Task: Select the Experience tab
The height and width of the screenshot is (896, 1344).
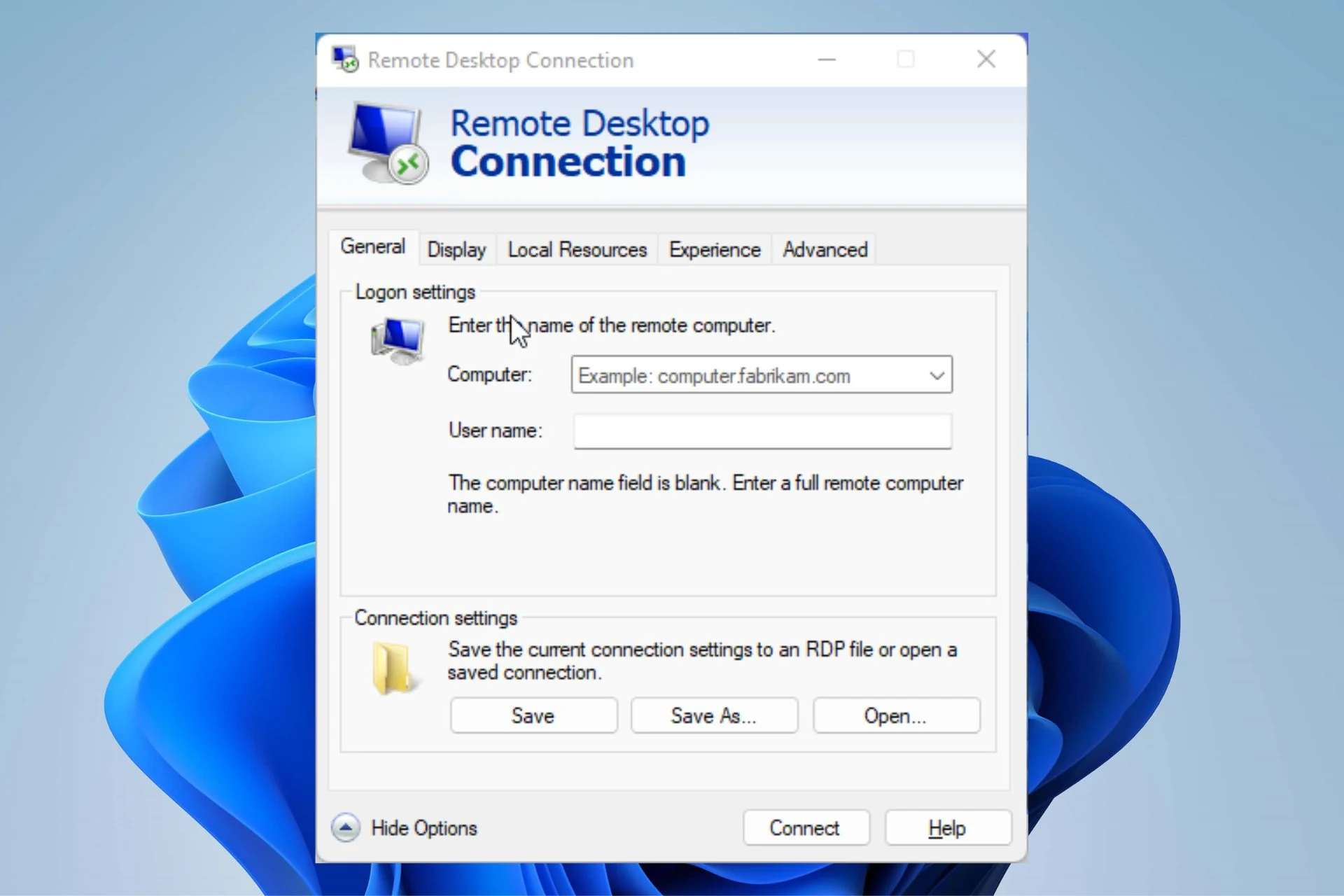Action: (x=713, y=249)
